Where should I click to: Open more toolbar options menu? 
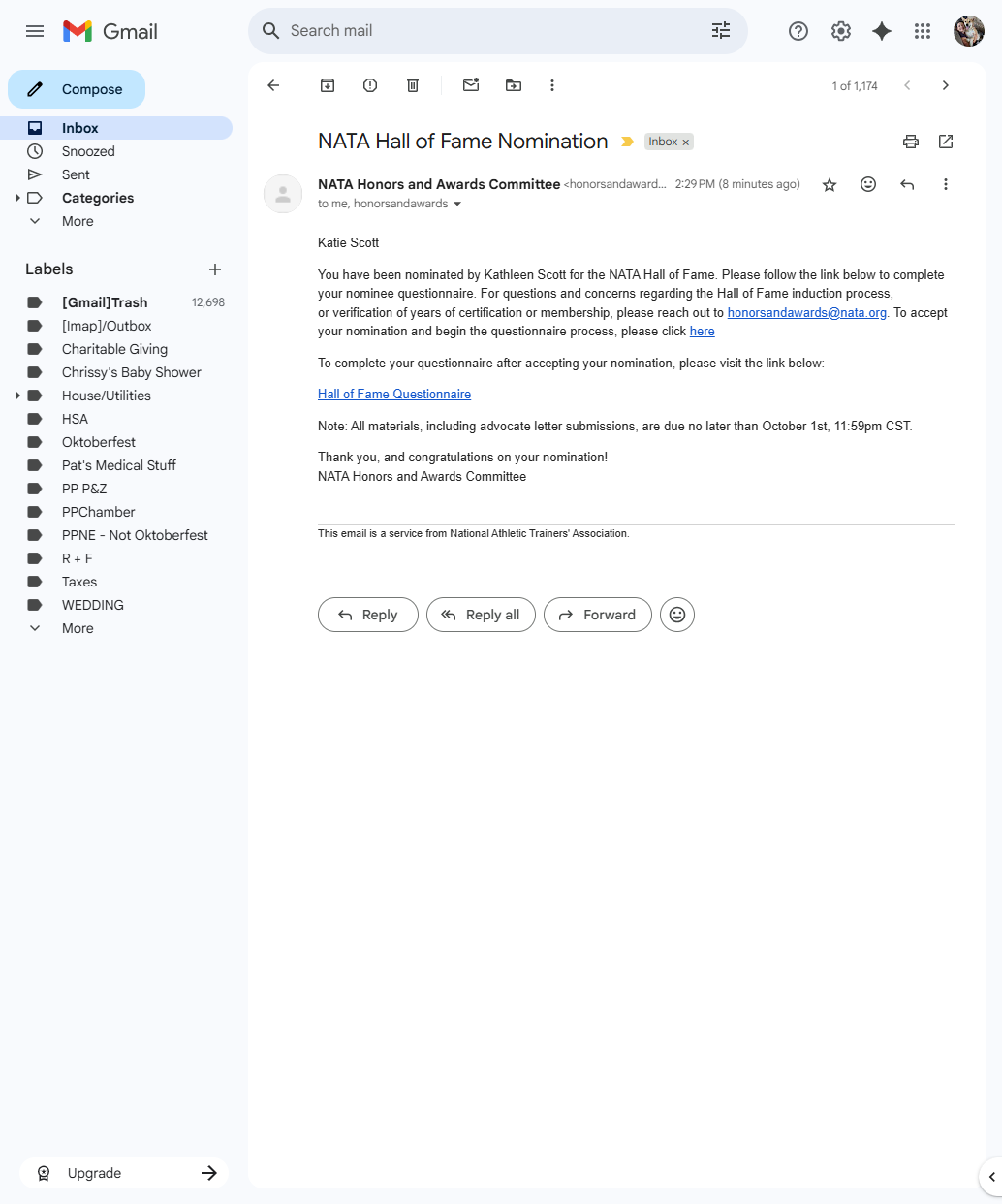point(552,85)
